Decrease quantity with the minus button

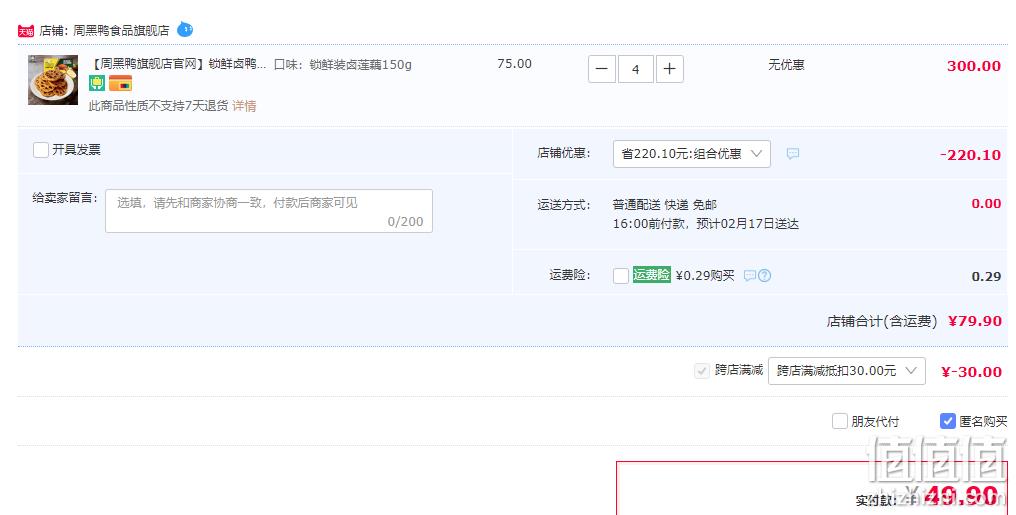click(x=601, y=69)
